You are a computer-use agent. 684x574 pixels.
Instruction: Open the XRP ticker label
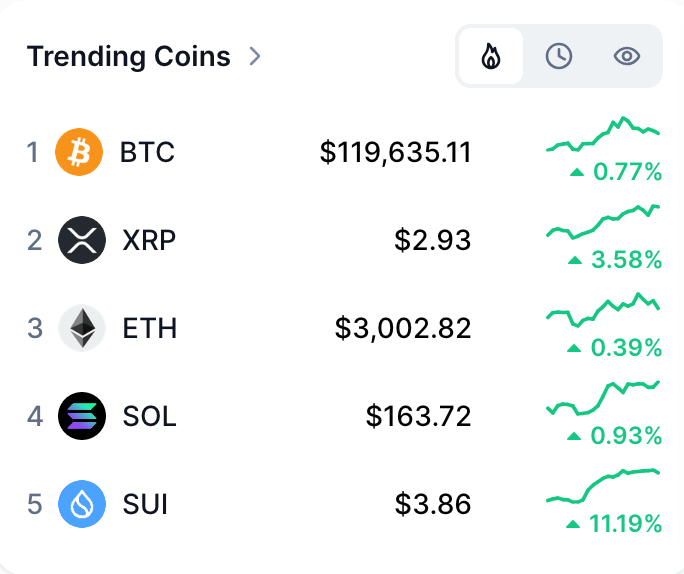[149, 240]
